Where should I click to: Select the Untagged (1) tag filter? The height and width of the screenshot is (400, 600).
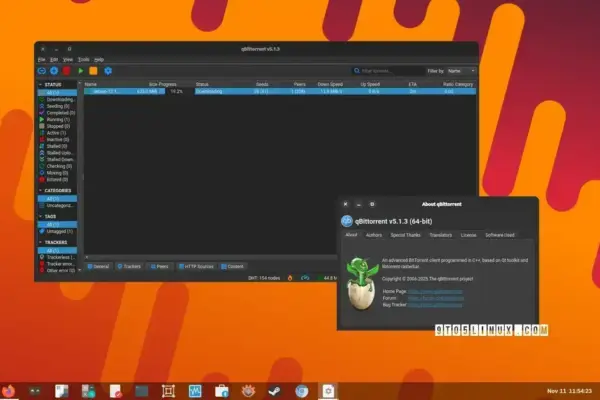57,232
